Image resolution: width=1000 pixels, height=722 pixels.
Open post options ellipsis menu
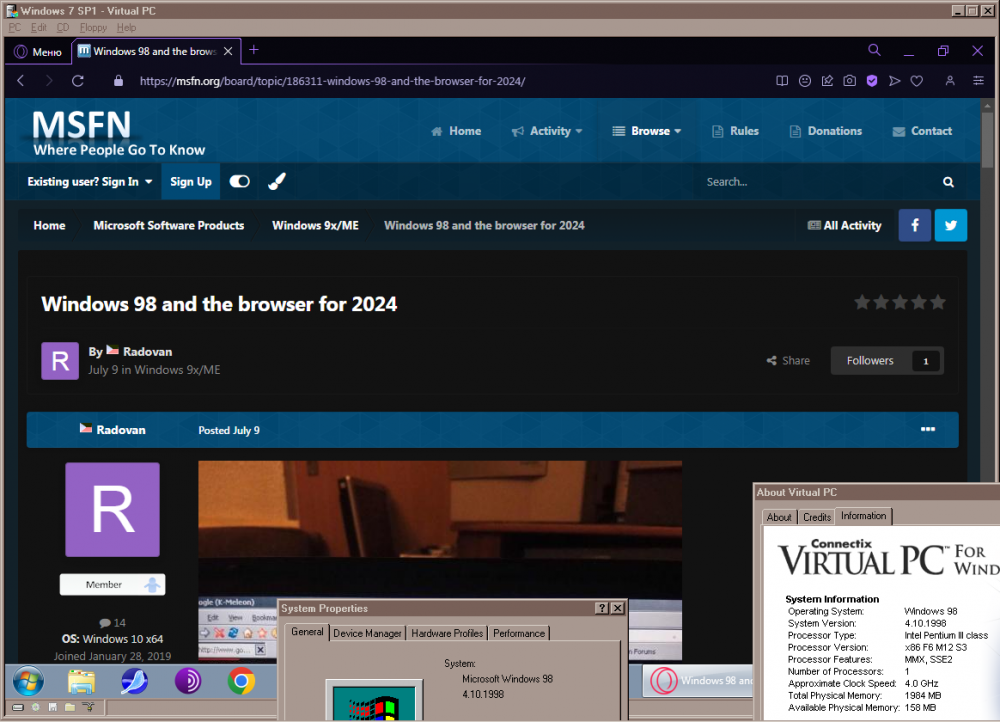point(928,430)
